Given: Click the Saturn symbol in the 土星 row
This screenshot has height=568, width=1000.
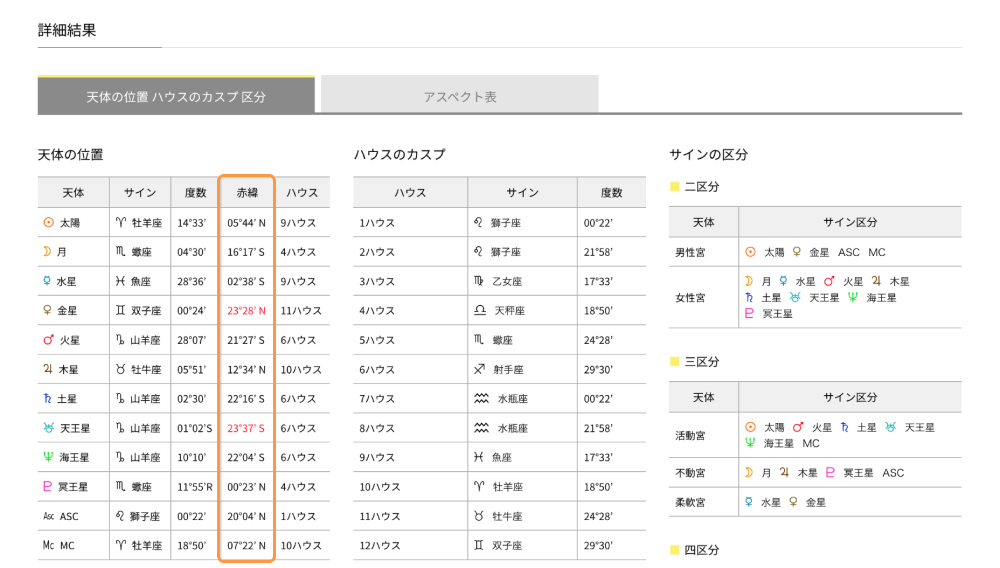Looking at the screenshot, I should [x=47, y=398].
